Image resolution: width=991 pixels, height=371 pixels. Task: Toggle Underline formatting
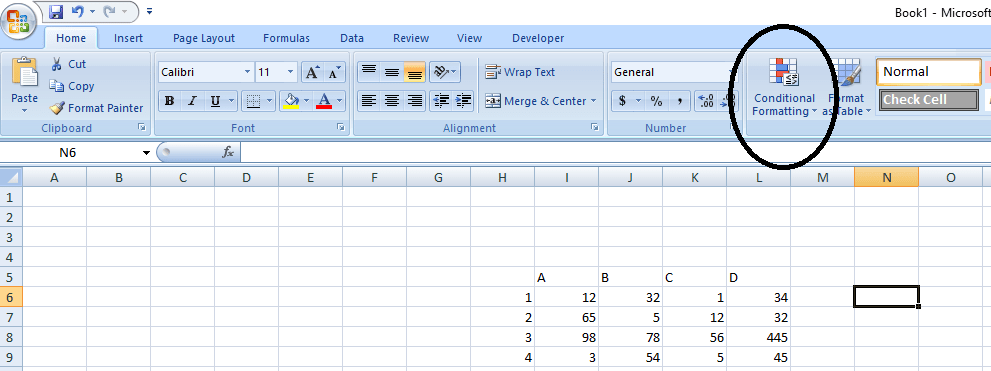(x=215, y=100)
